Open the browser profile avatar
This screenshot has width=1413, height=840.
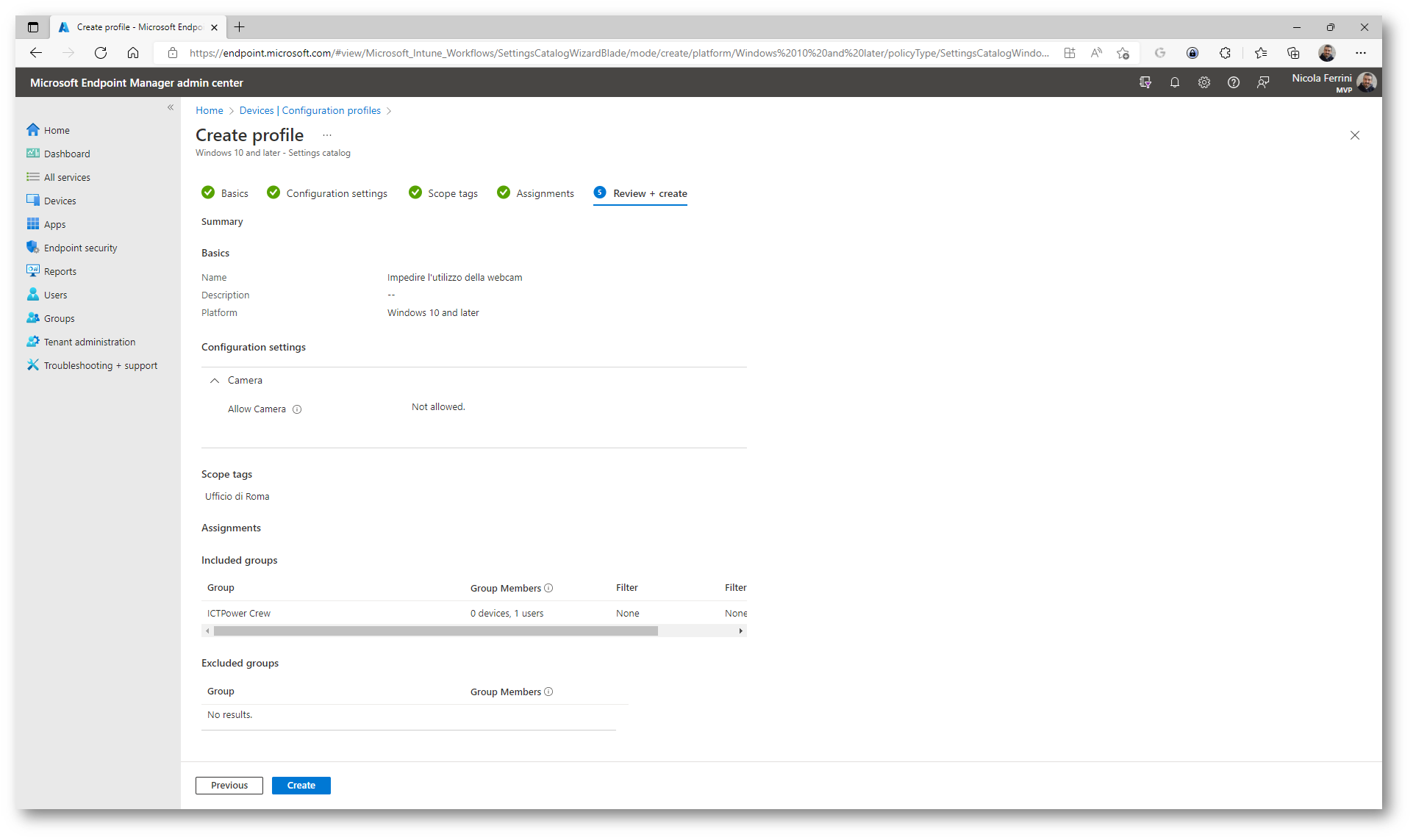[x=1327, y=53]
